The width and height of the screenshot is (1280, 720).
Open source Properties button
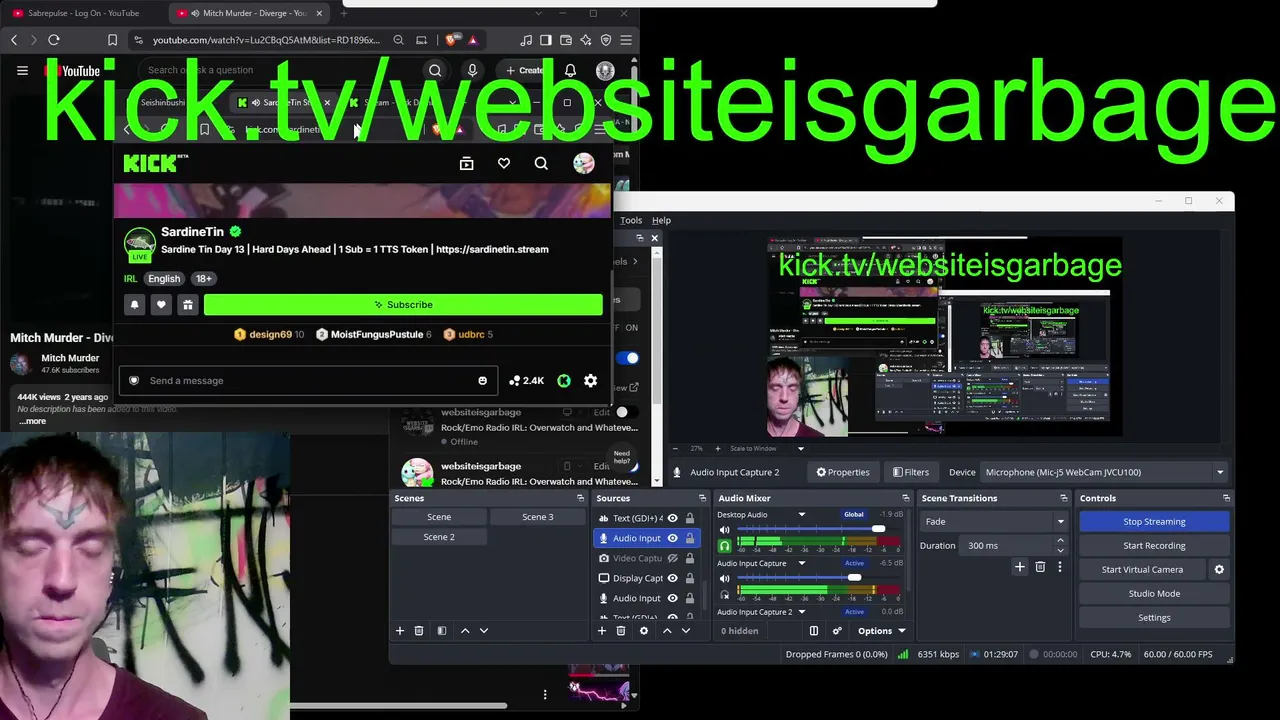[x=843, y=472]
